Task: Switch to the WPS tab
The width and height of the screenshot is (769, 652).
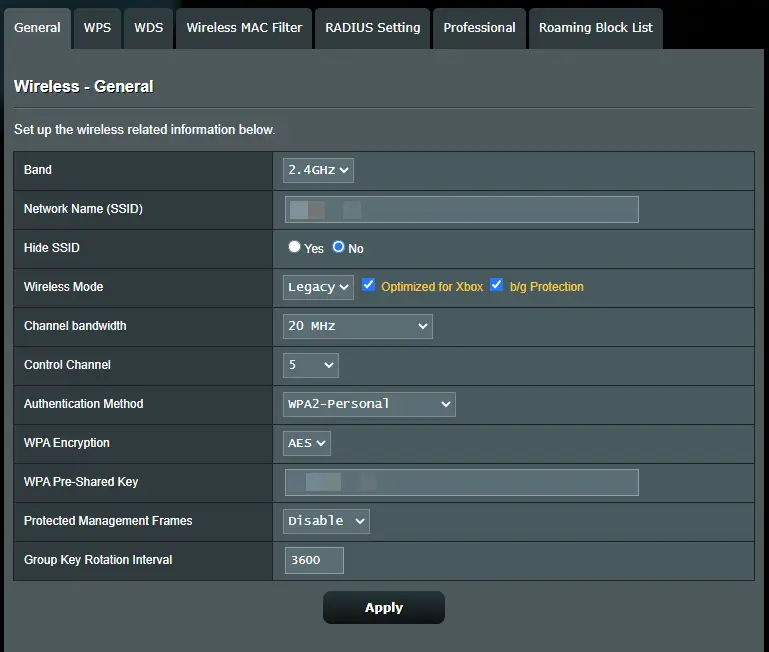Action: click(x=97, y=28)
